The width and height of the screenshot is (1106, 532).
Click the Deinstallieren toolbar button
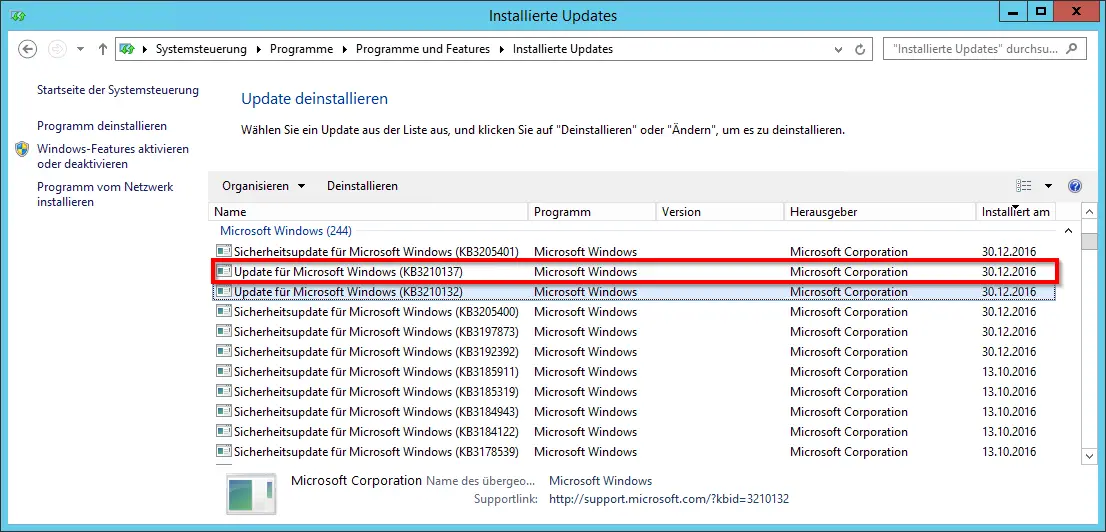tap(363, 186)
